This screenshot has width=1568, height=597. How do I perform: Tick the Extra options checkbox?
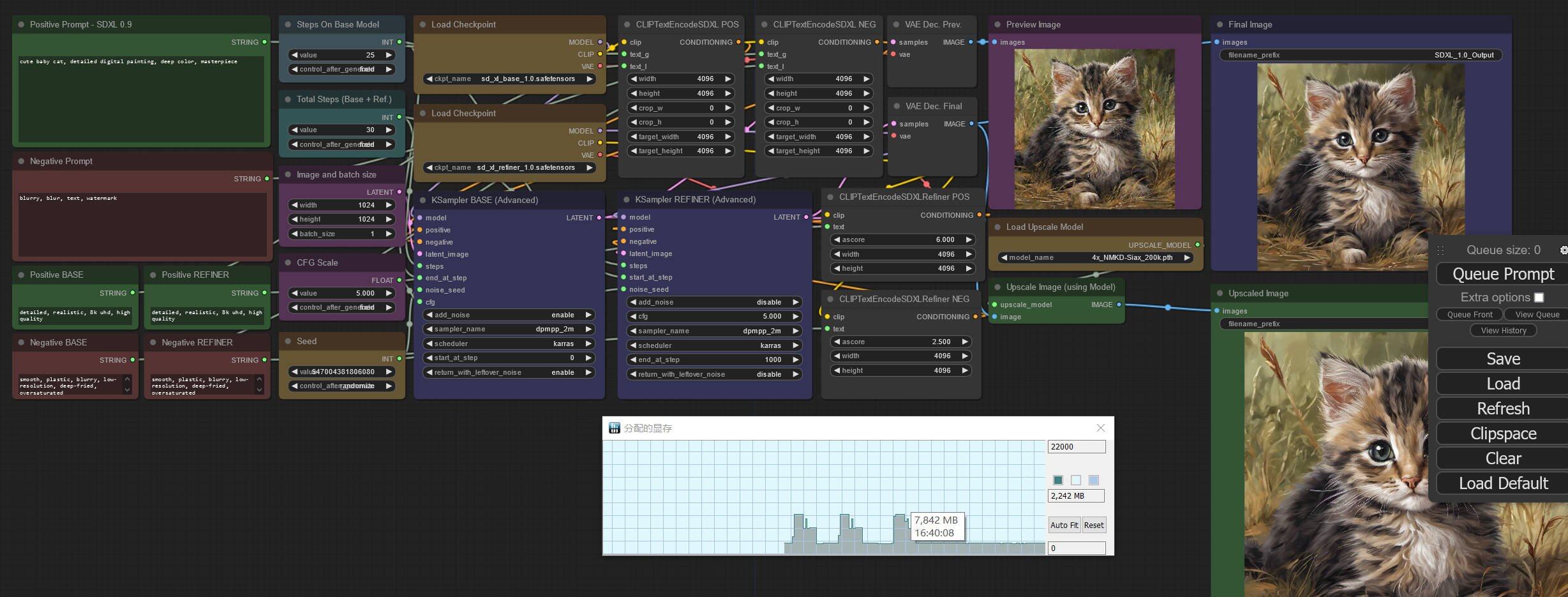tap(1539, 298)
